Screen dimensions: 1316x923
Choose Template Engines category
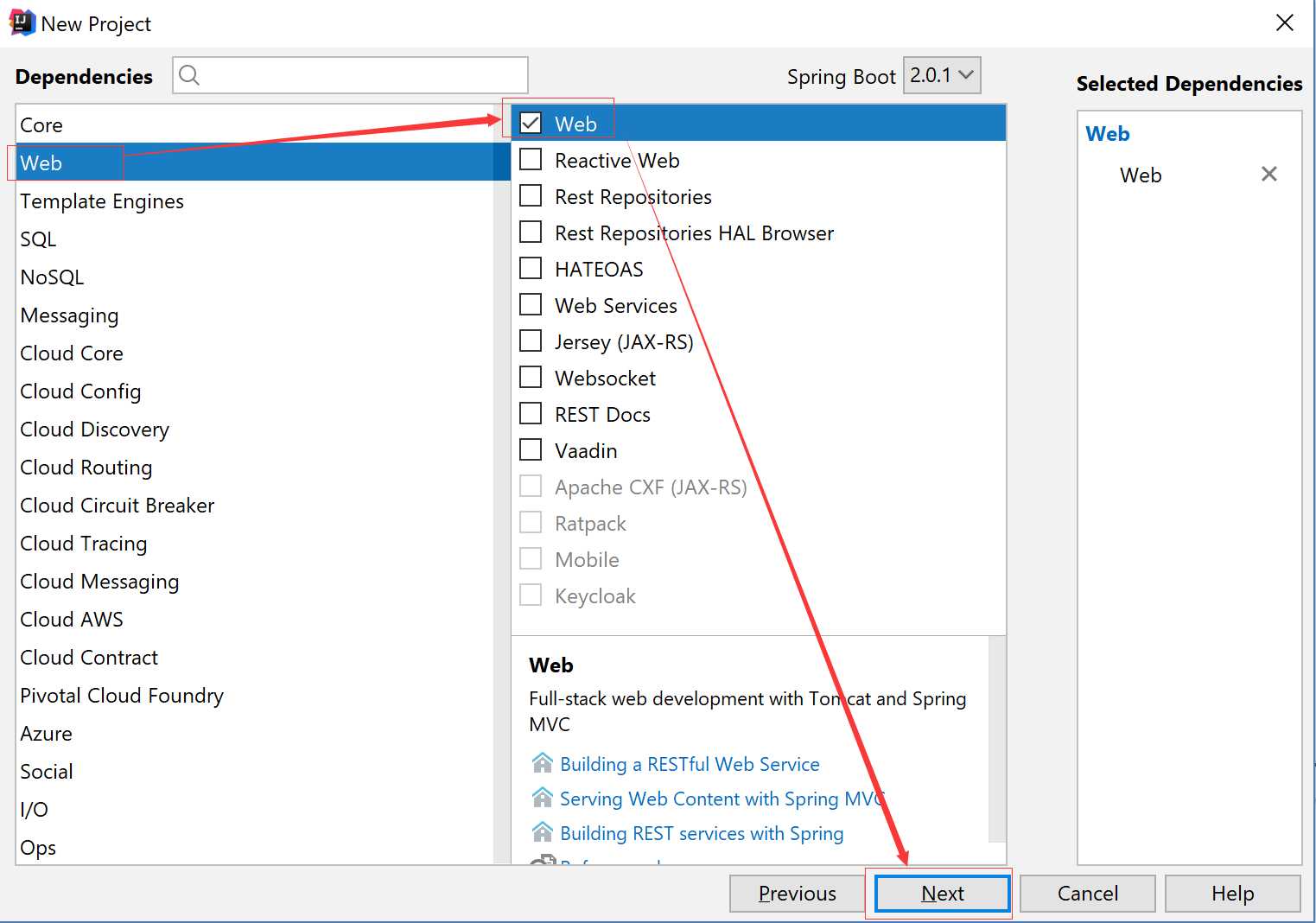(x=255, y=201)
